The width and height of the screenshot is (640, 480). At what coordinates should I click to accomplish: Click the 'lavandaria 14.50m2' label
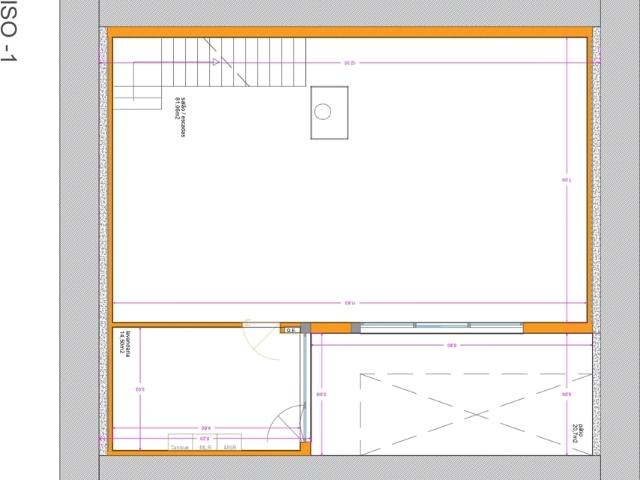tap(124, 348)
